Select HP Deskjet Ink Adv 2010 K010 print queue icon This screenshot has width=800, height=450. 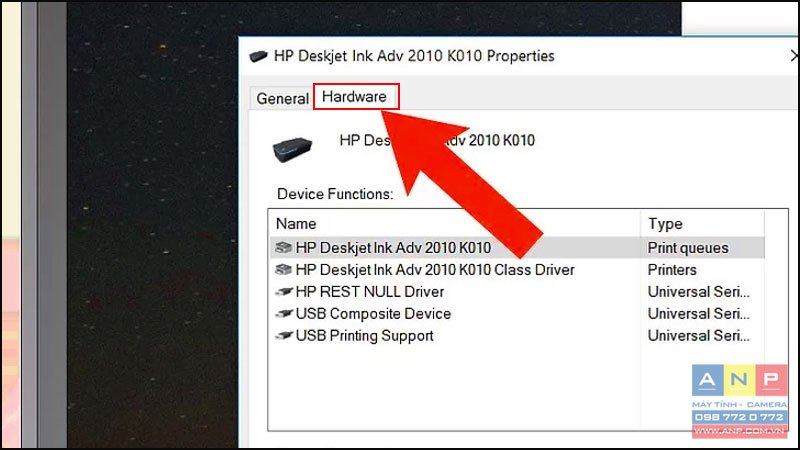point(284,248)
